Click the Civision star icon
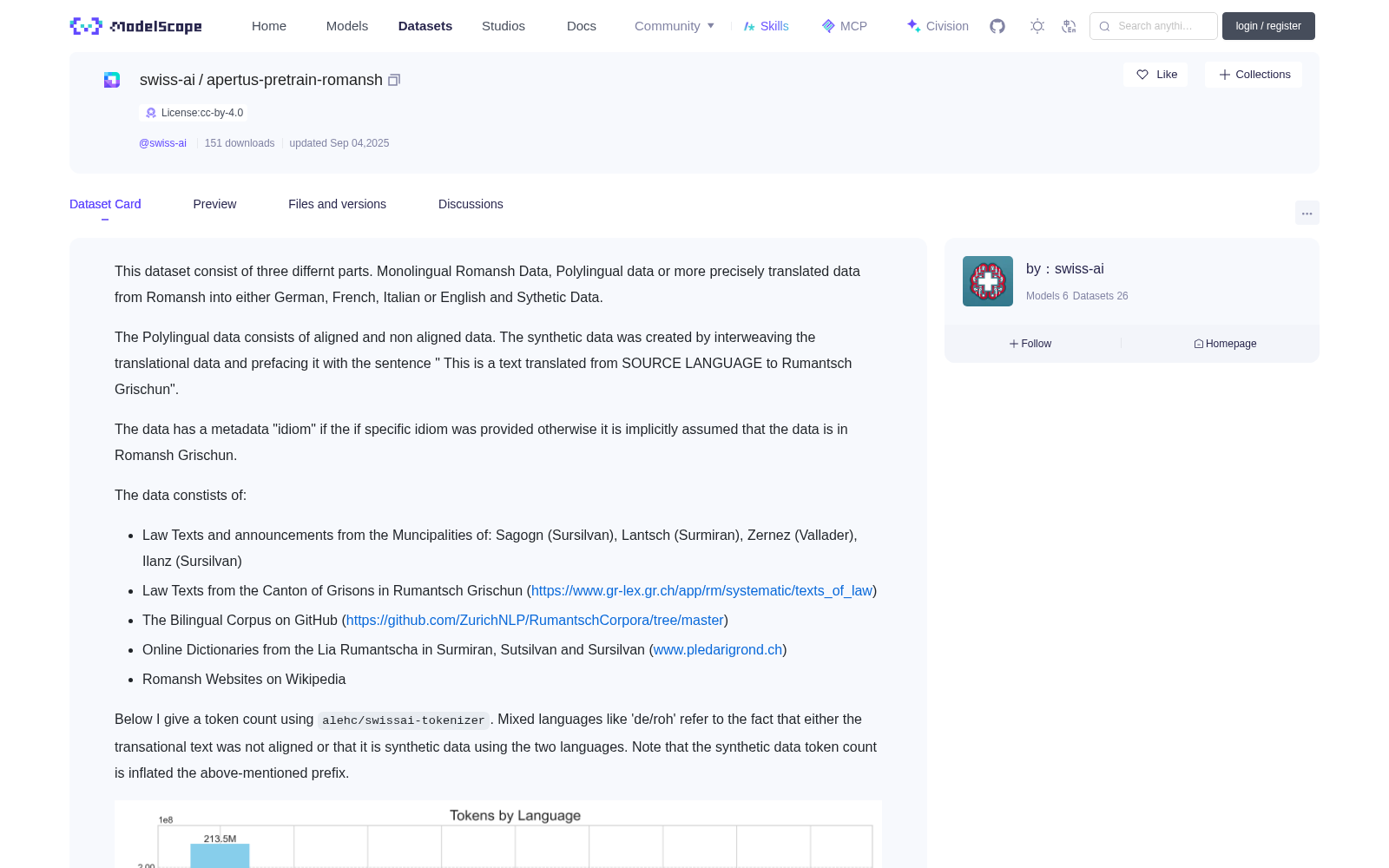This screenshot has height=868, width=1389. pyautogui.click(x=913, y=26)
